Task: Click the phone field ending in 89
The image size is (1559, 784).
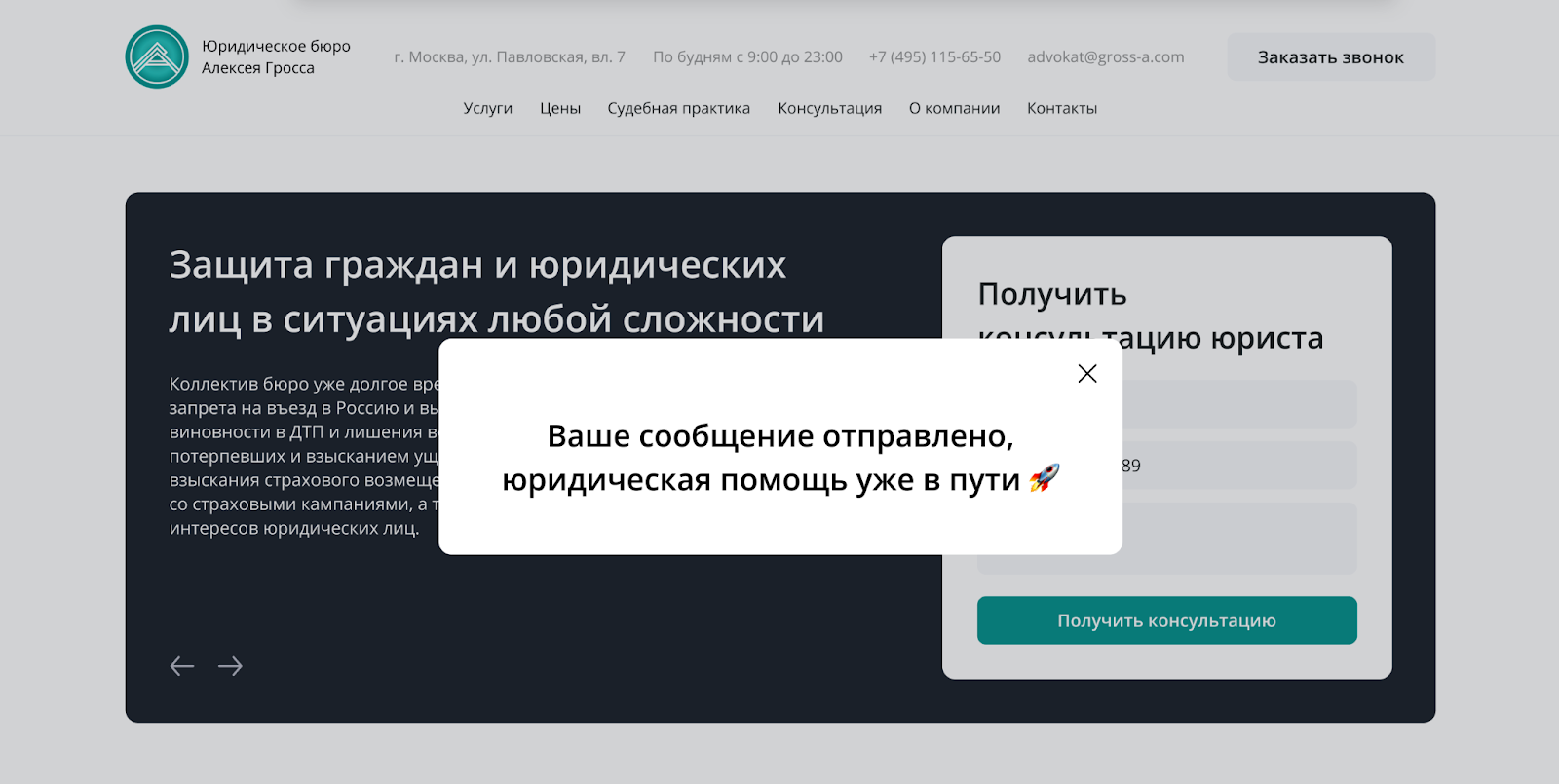Action: (1237, 466)
